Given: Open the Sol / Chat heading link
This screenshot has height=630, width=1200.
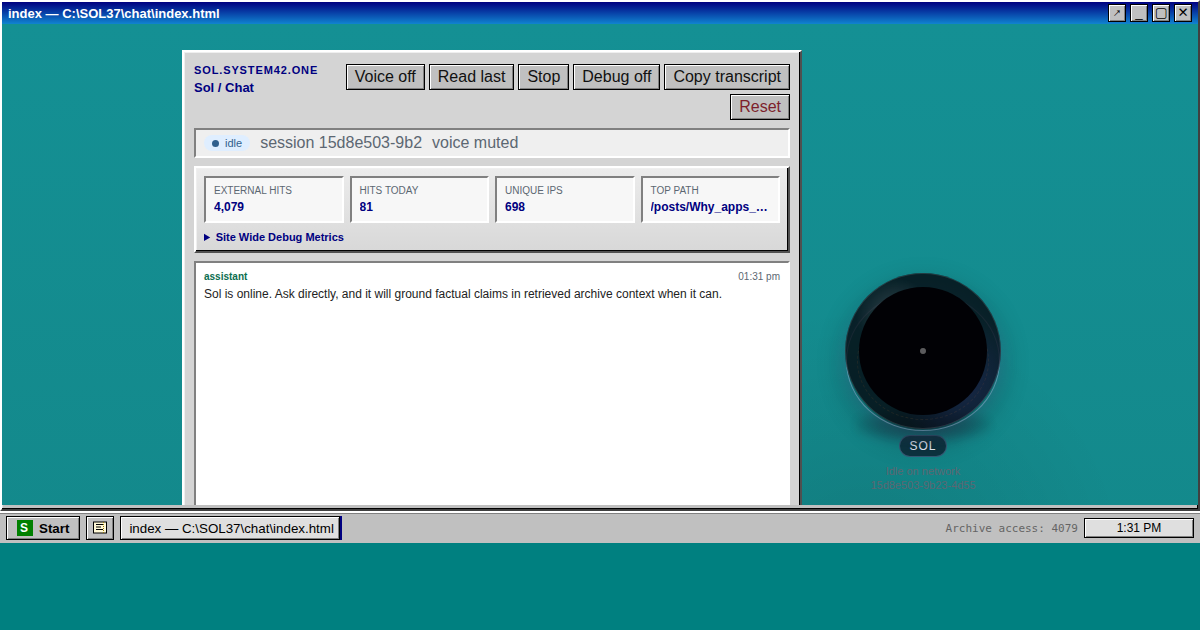Looking at the screenshot, I should coord(224,88).
